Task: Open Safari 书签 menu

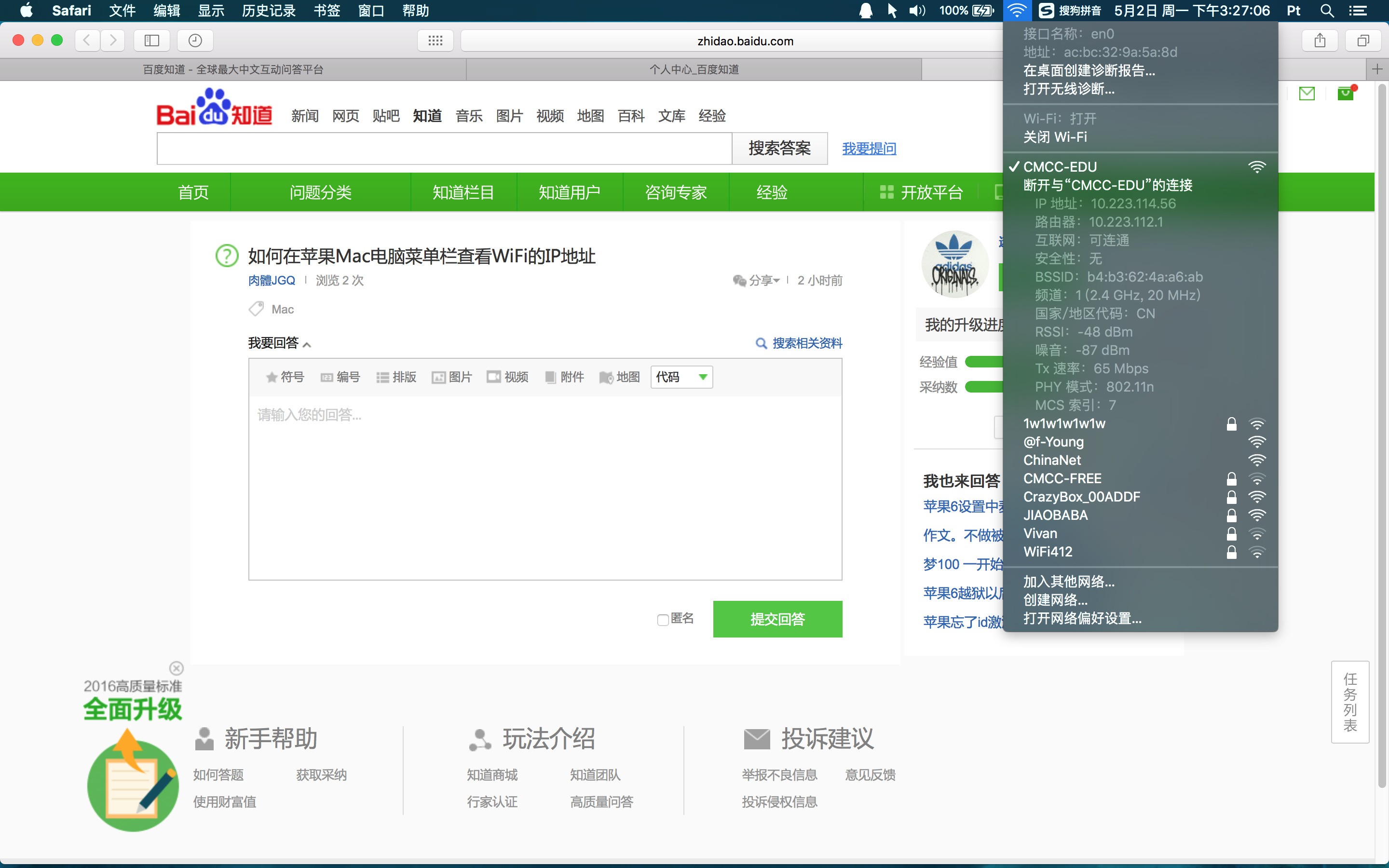Action: (327, 10)
